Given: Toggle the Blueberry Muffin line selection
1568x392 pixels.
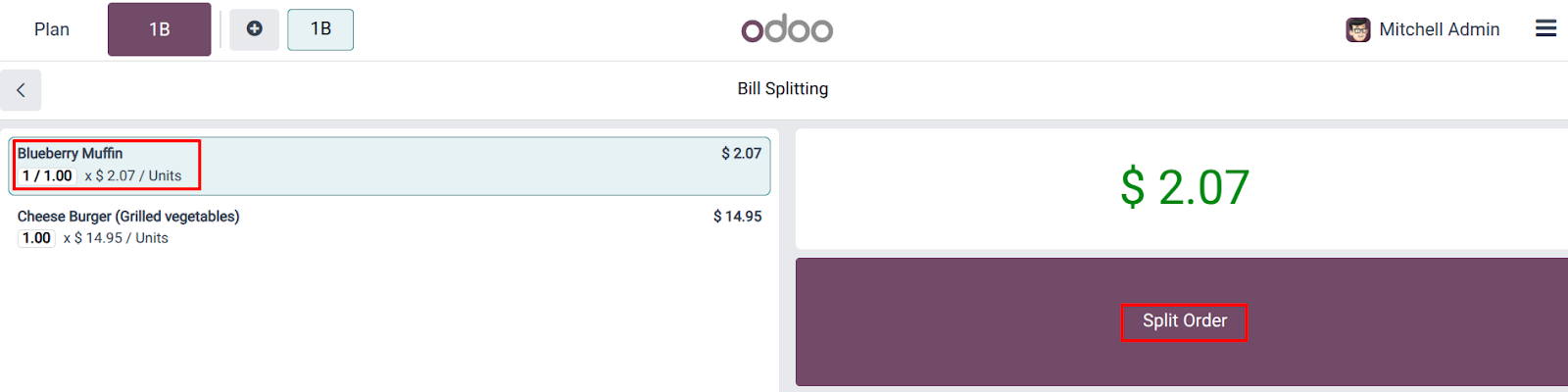Looking at the screenshot, I should coord(389,166).
